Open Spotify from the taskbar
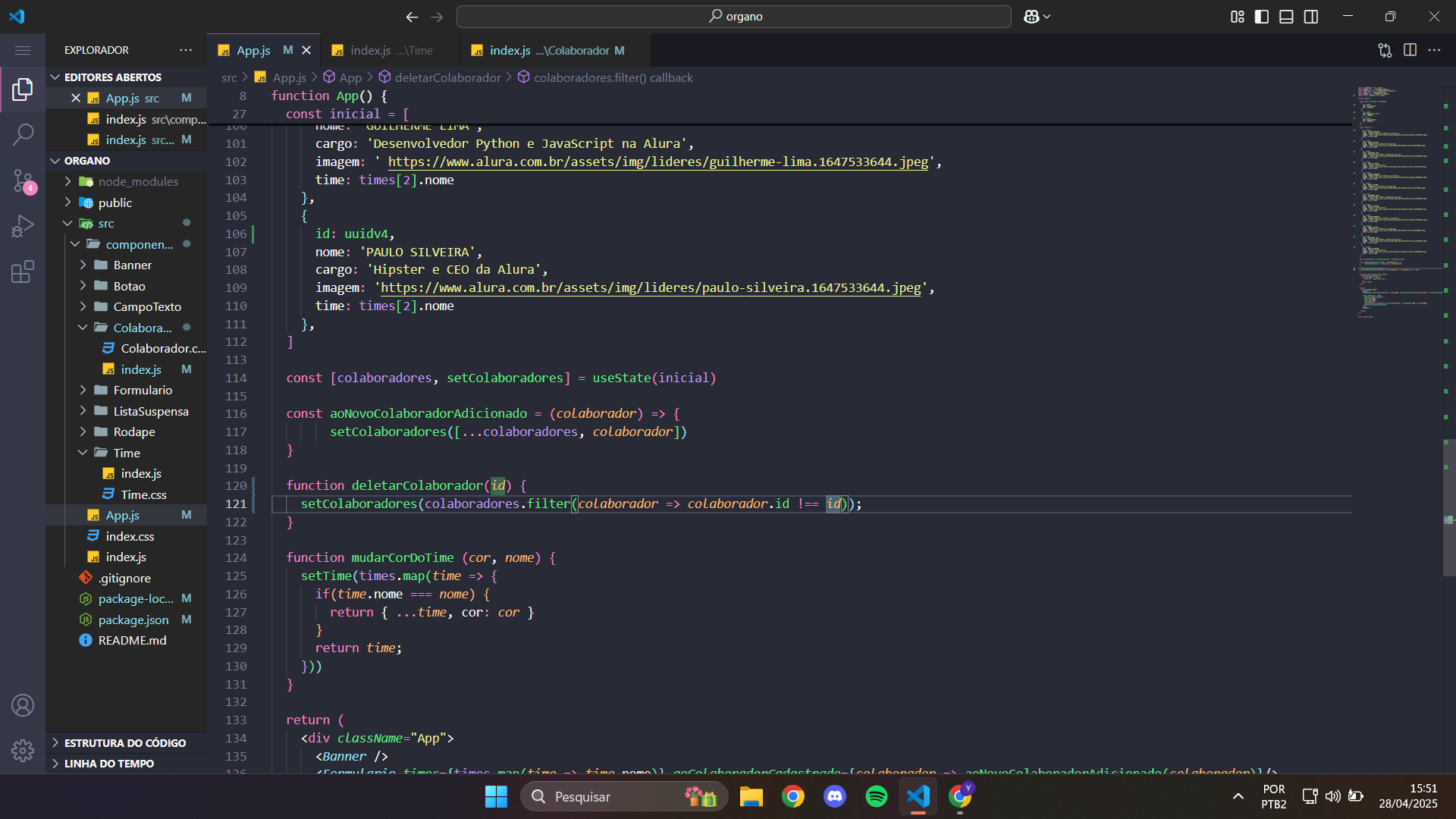 (877, 796)
